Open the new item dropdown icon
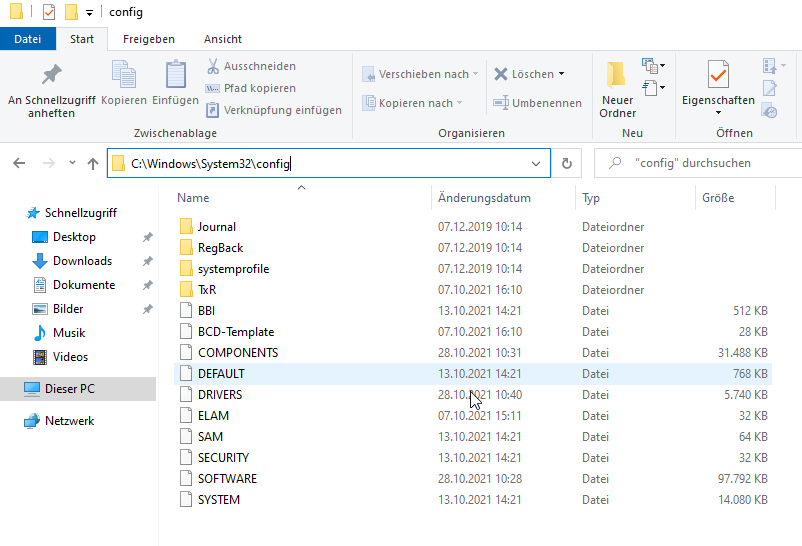This screenshot has width=802, height=546. click(654, 65)
